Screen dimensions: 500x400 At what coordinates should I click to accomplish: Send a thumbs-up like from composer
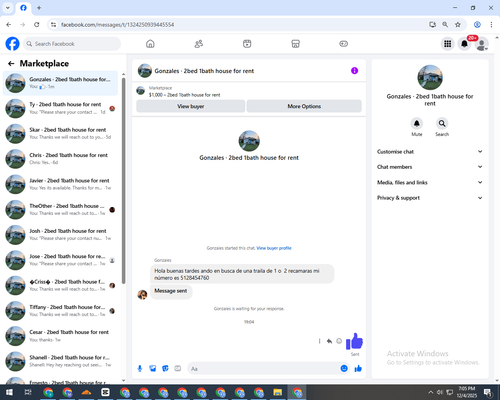[358, 368]
